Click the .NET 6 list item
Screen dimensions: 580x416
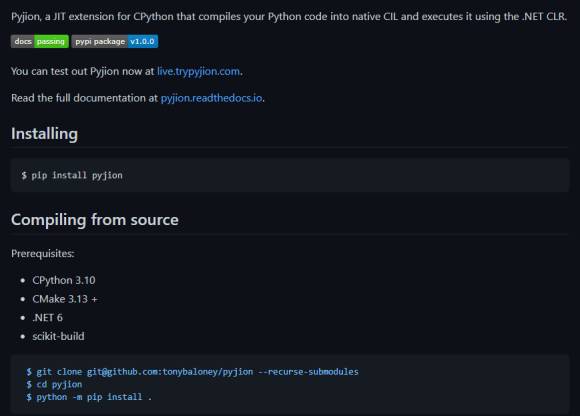[x=47, y=318]
